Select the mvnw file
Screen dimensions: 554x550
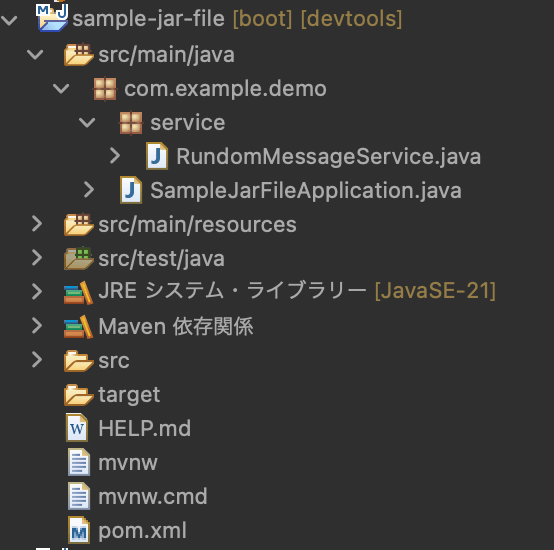[112, 462]
